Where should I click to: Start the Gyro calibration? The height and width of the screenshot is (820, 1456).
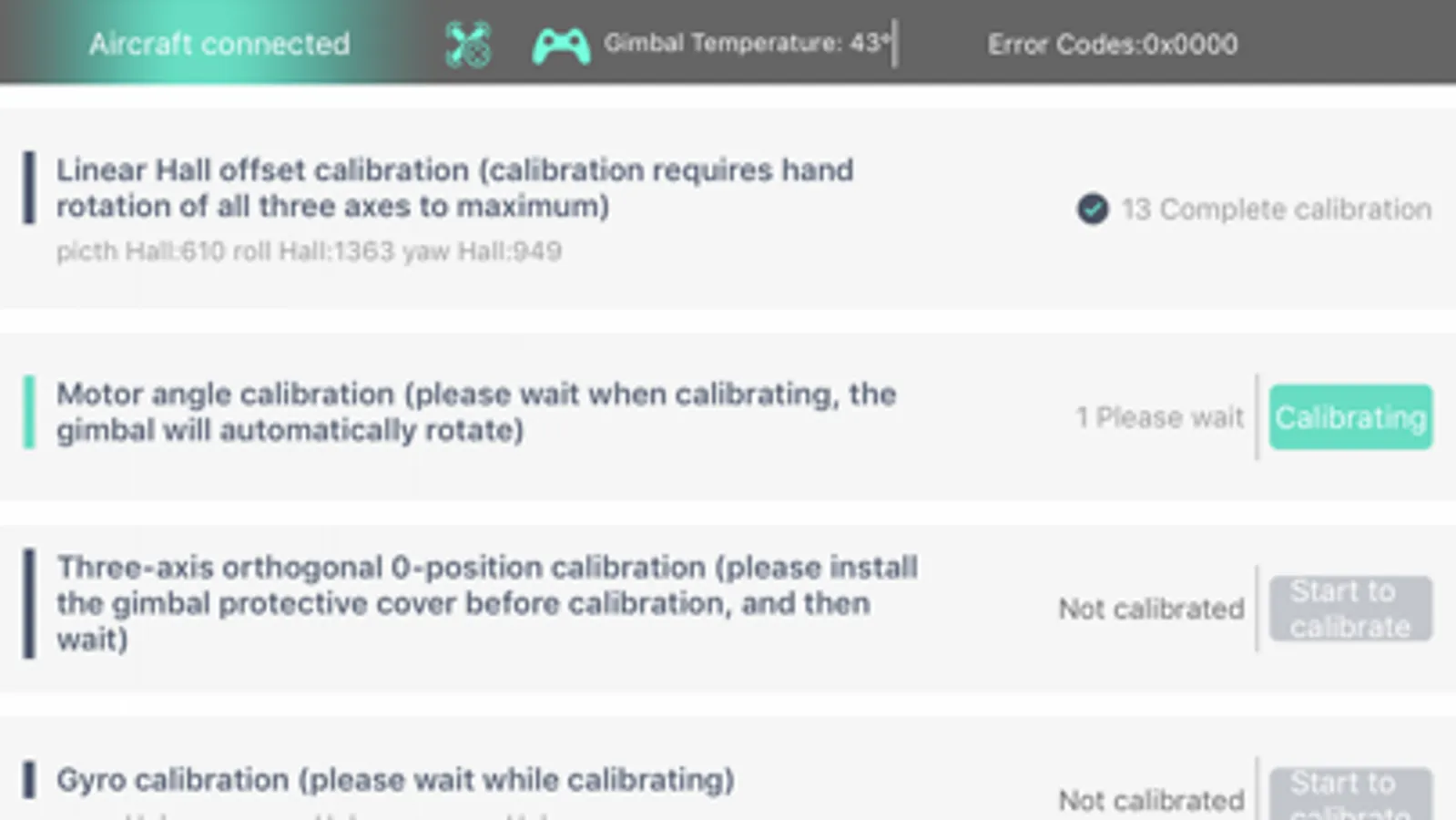(x=1350, y=794)
